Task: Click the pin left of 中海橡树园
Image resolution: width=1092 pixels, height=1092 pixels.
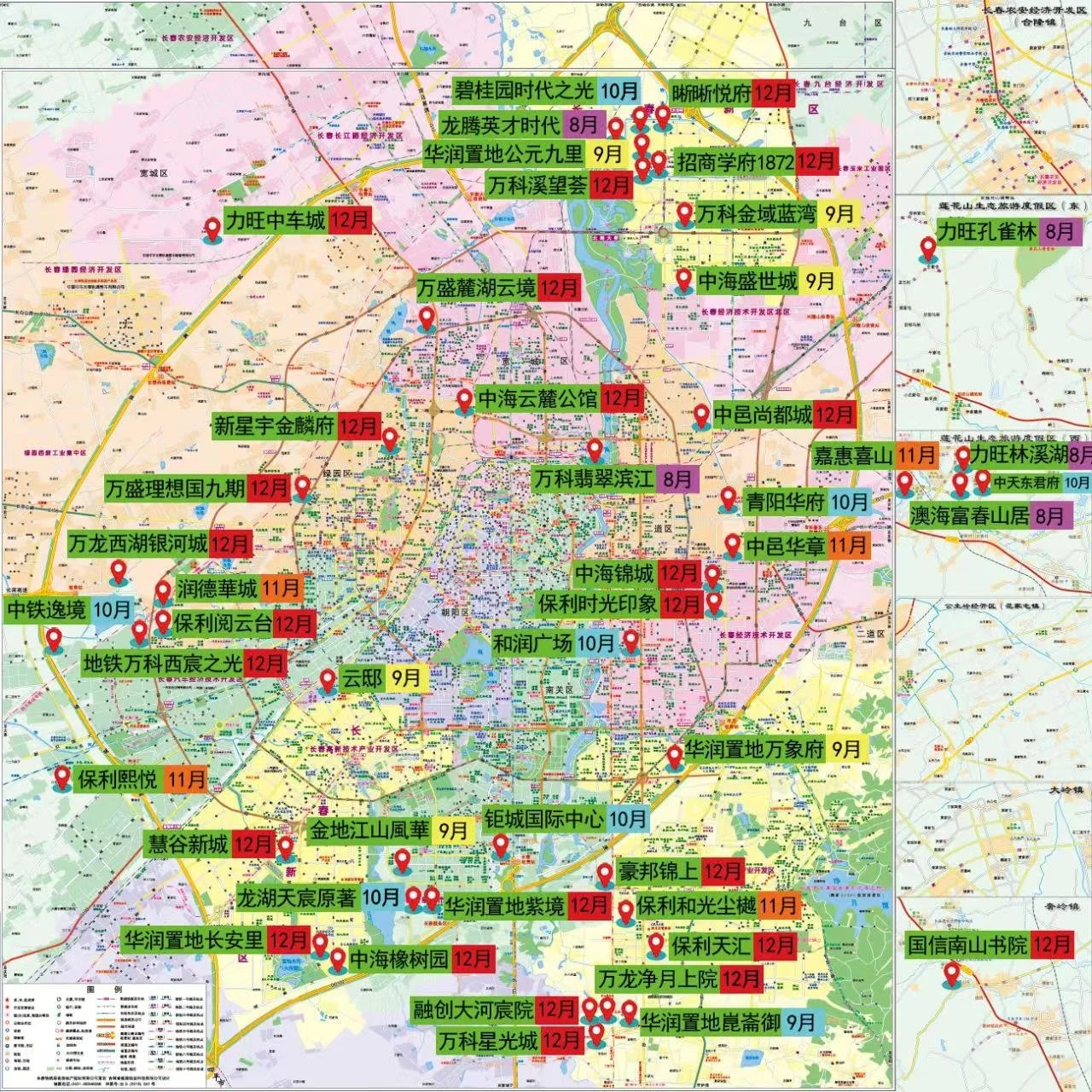Action: click(337, 960)
